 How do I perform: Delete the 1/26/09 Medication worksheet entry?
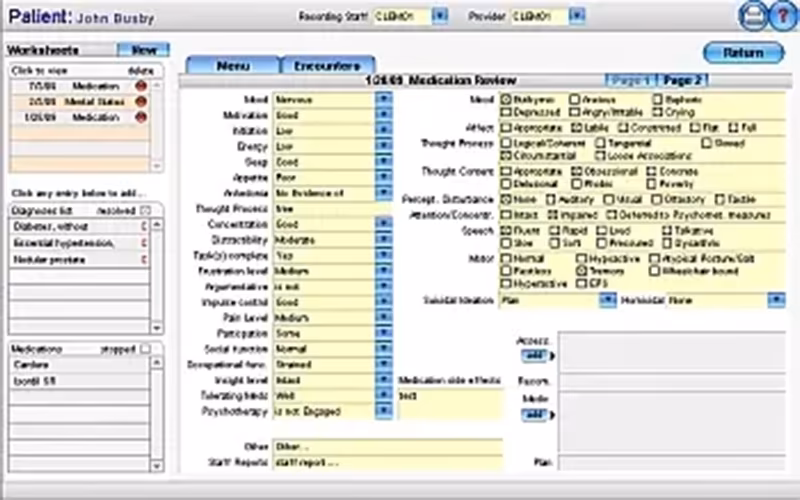pos(141,117)
